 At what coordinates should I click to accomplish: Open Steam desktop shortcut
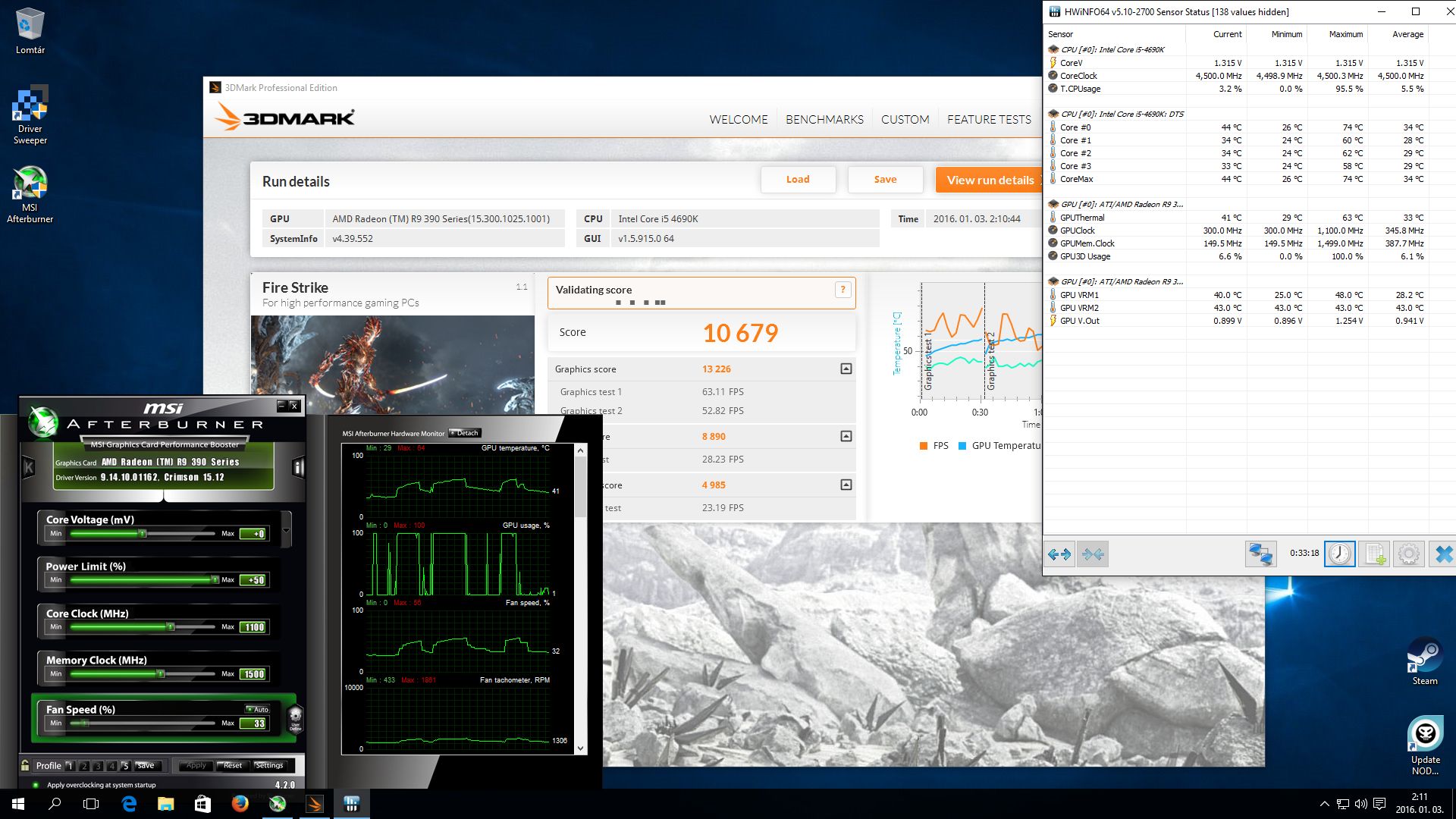coord(1425,662)
